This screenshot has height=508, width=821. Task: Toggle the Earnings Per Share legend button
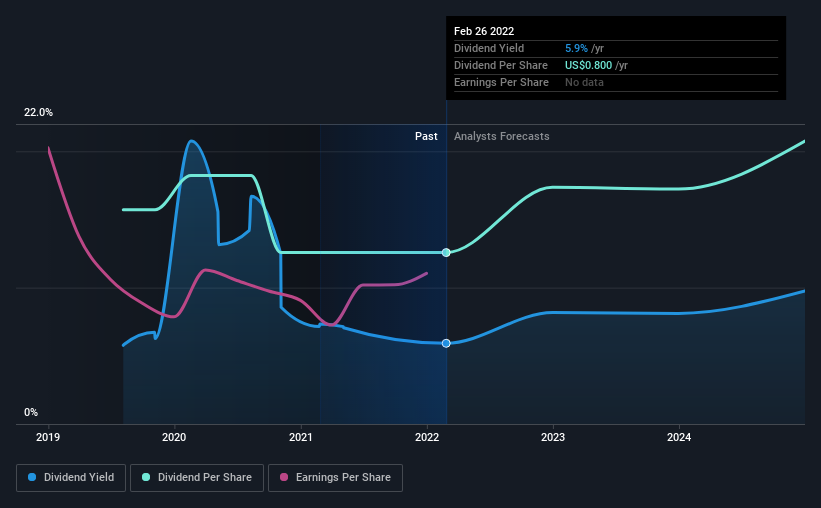pos(335,478)
